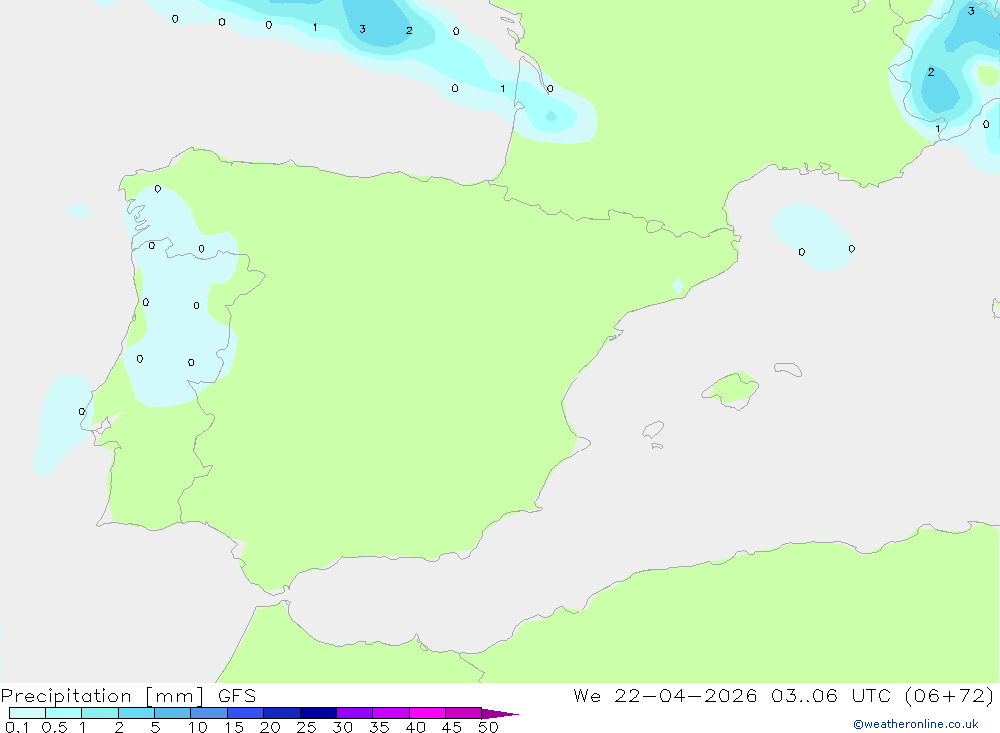Select the 2–5 mm legend color swatch
The height and width of the screenshot is (733, 1000).
point(136,713)
